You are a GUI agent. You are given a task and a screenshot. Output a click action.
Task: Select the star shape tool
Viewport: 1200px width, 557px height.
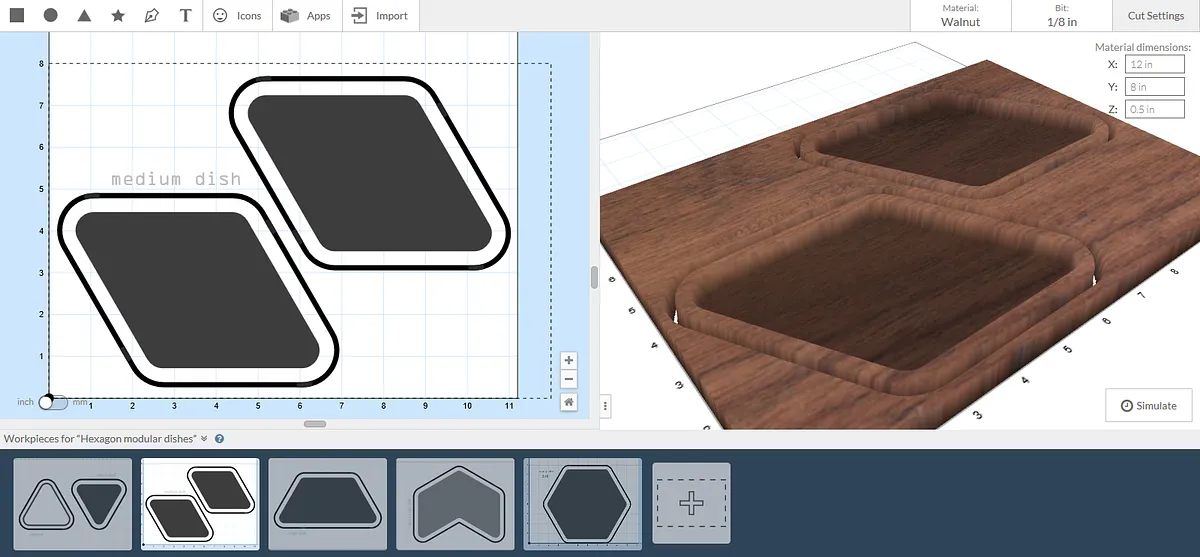(118, 16)
